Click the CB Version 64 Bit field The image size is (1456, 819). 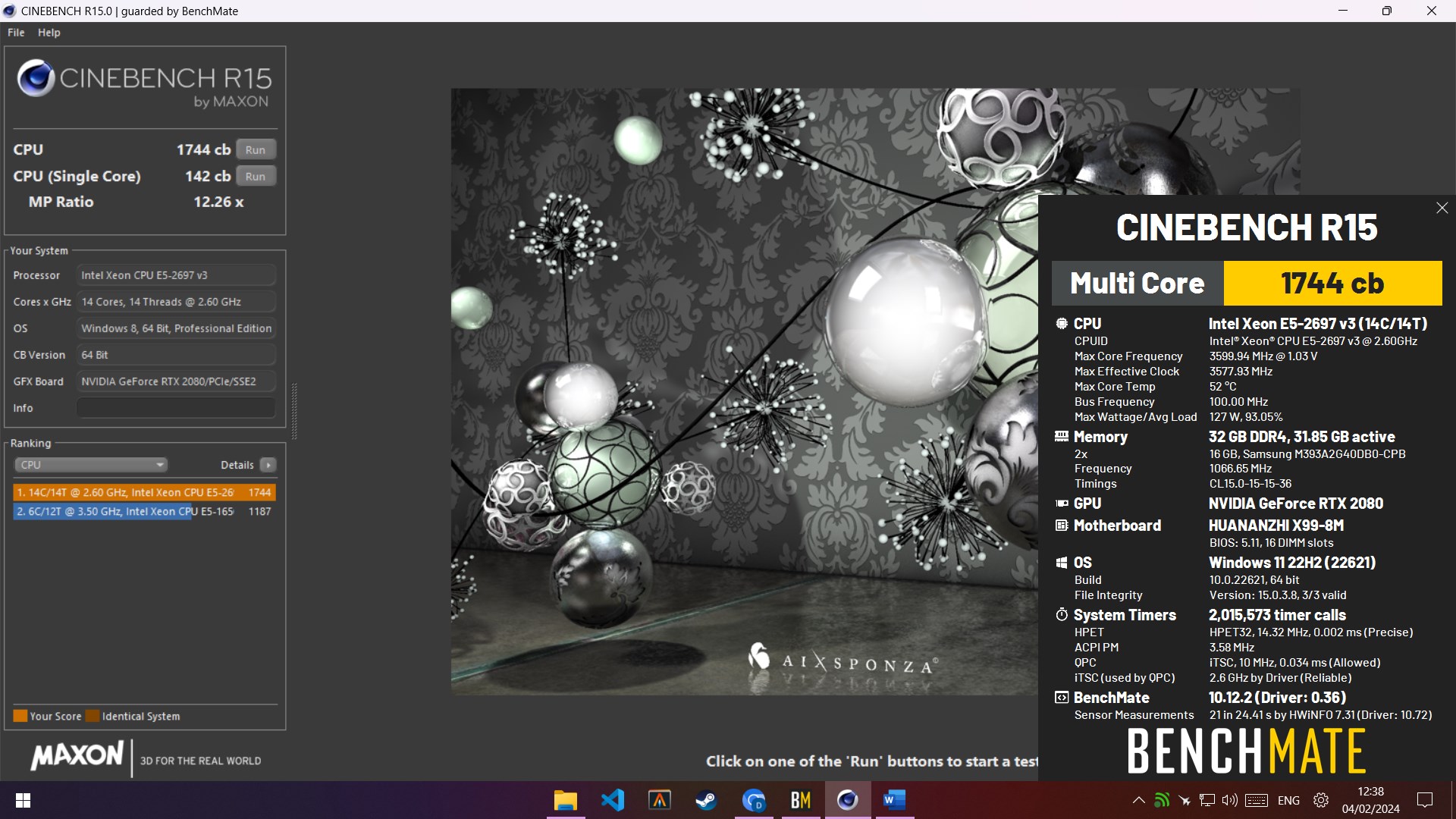176,355
